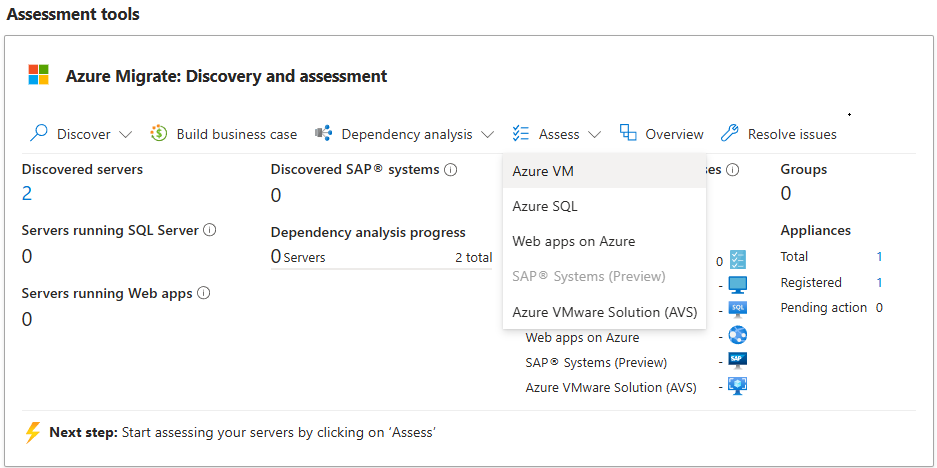Click the Discover magnifier icon
The image size is (937, 468).
pyautogui.click(x=38, y=133)
